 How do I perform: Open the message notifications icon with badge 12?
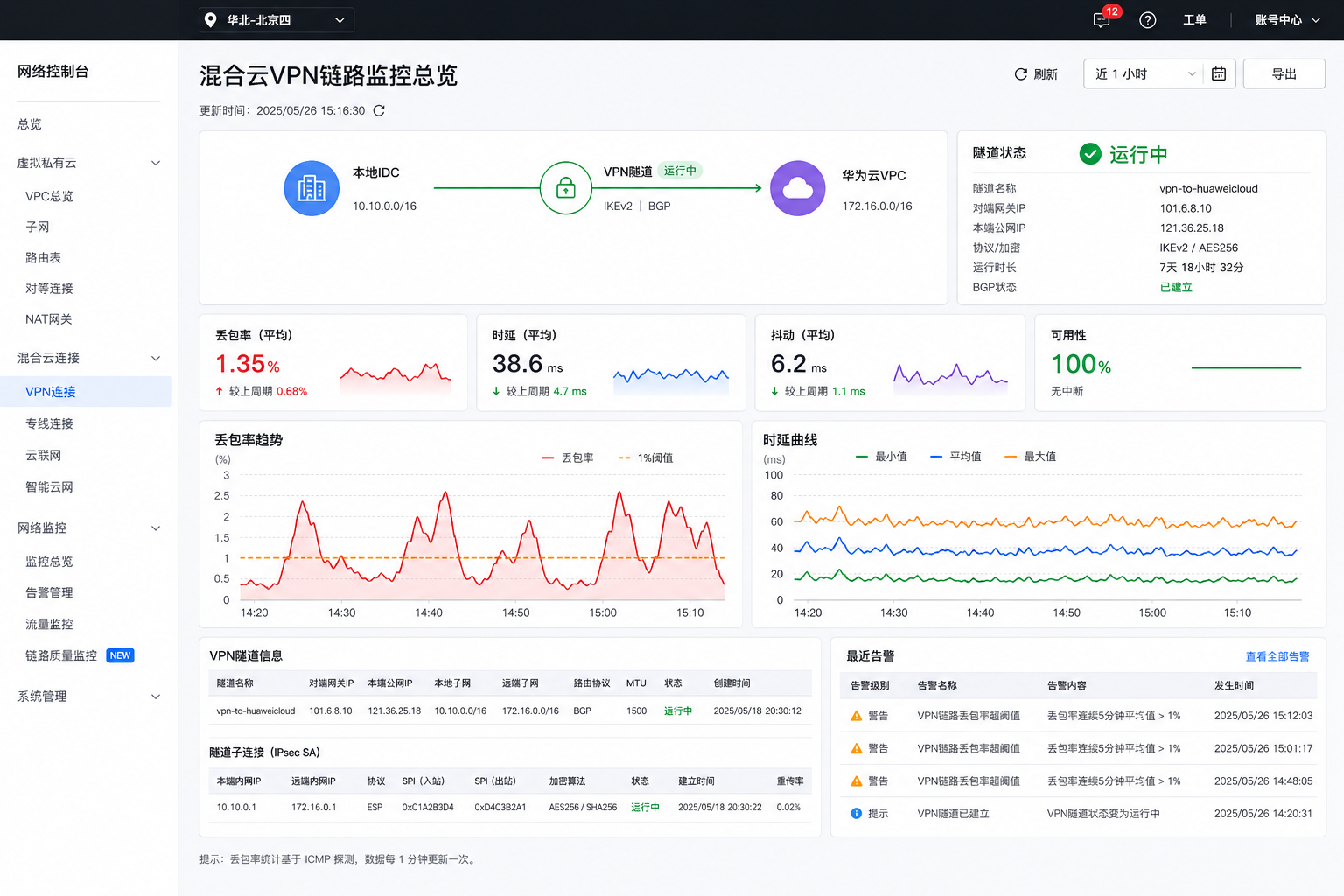tap(1102, 19)
